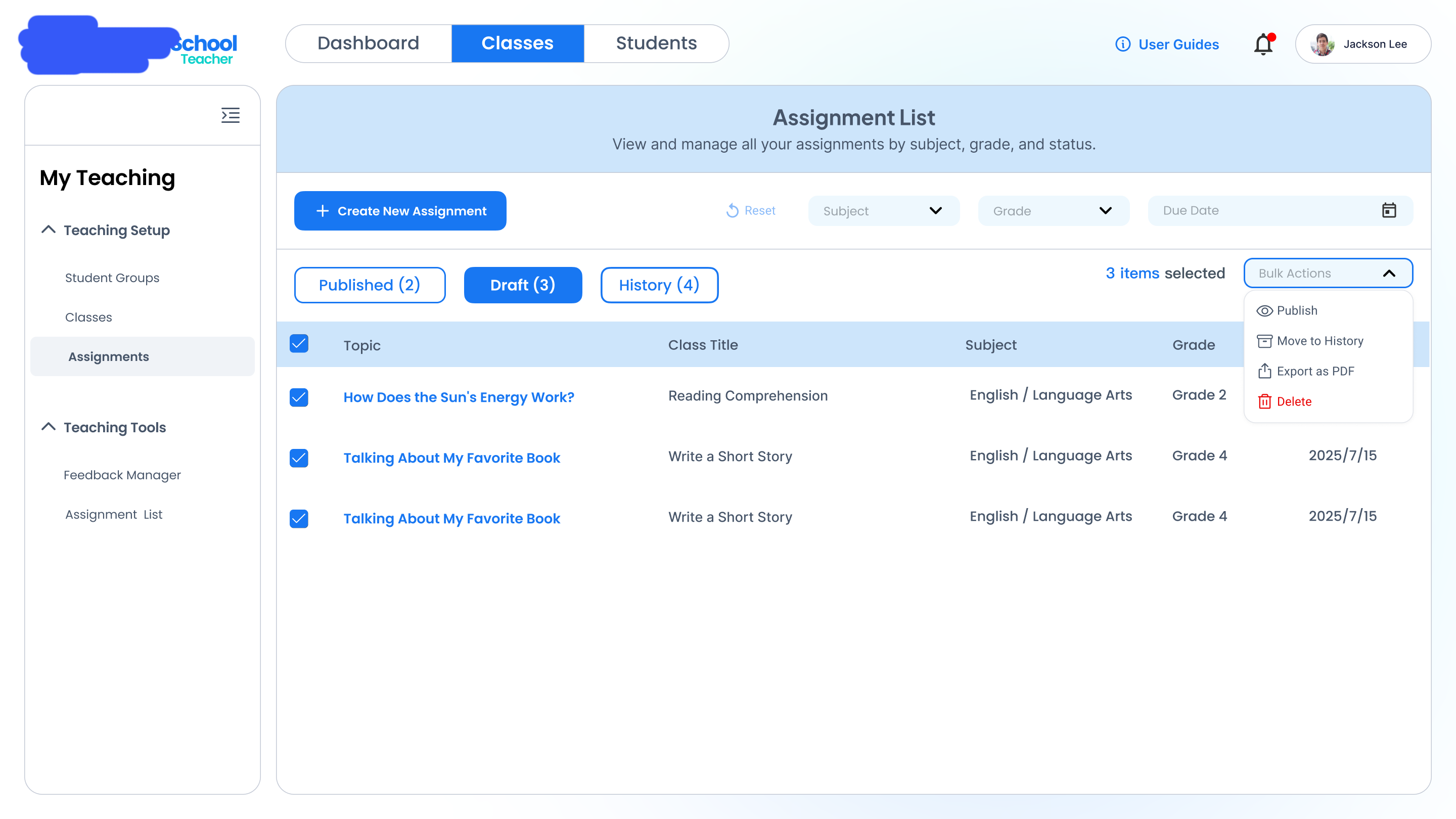Click the plus icon in Create New Assignment
Screen dimensions: 1456x819
322,211
